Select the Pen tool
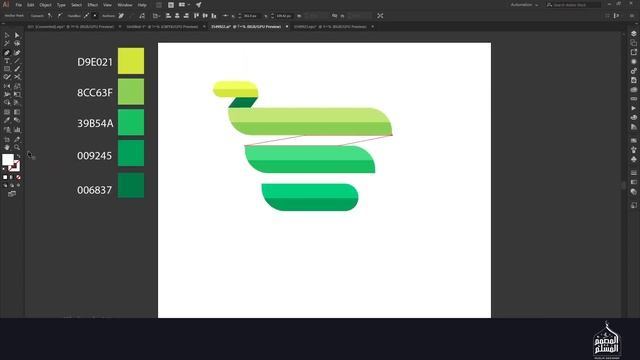The width and height of the screenshot is (640, 360). pyautogui.click(x=7, y=53)
